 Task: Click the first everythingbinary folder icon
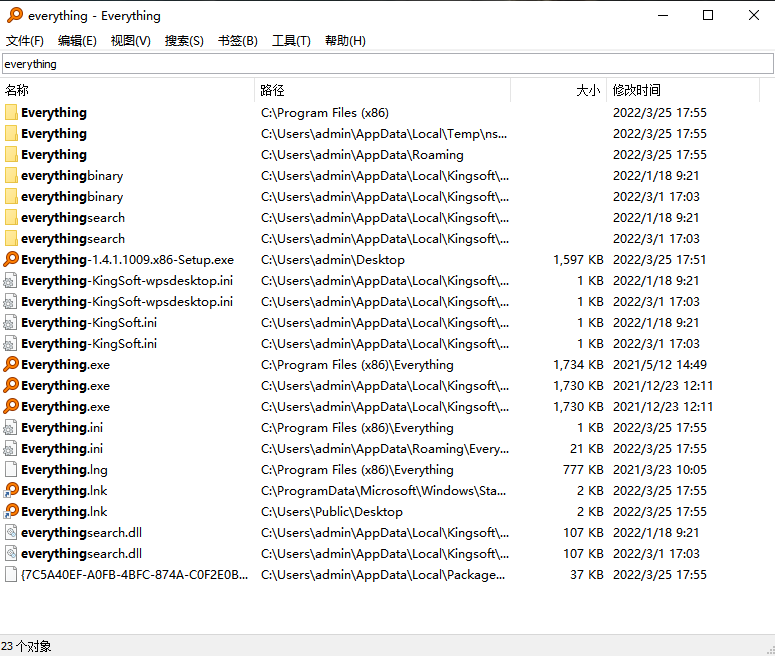point(11,176)
